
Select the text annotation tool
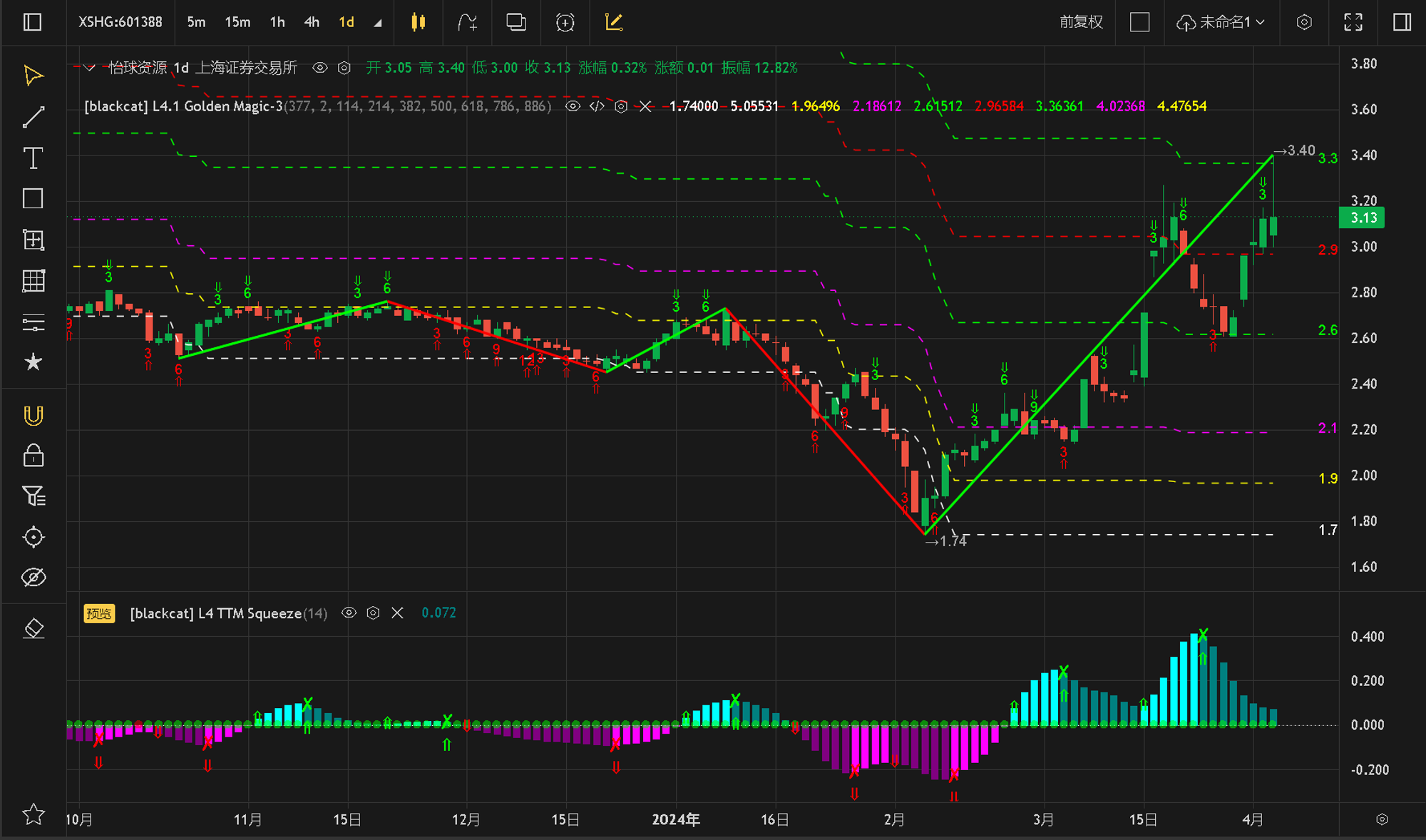tap(34, 158)
